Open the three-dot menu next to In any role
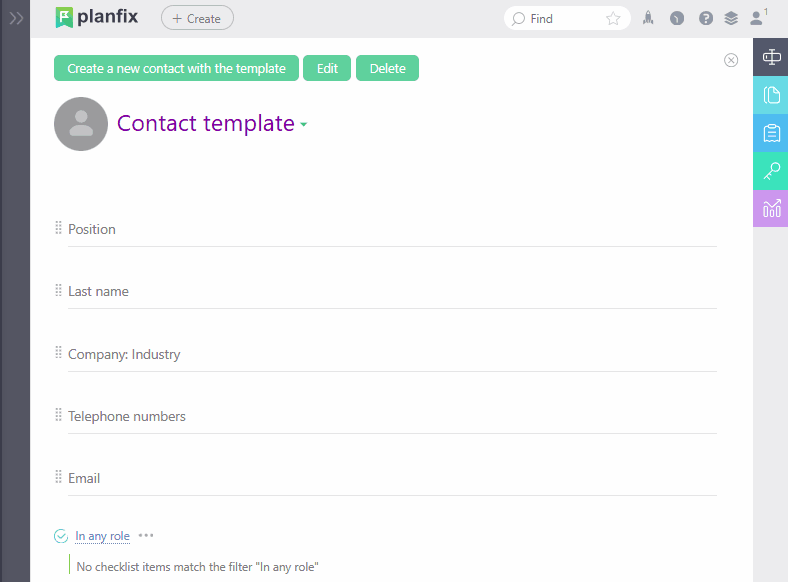Viewport: 788px width, 582px height. (x=146, y=536)
